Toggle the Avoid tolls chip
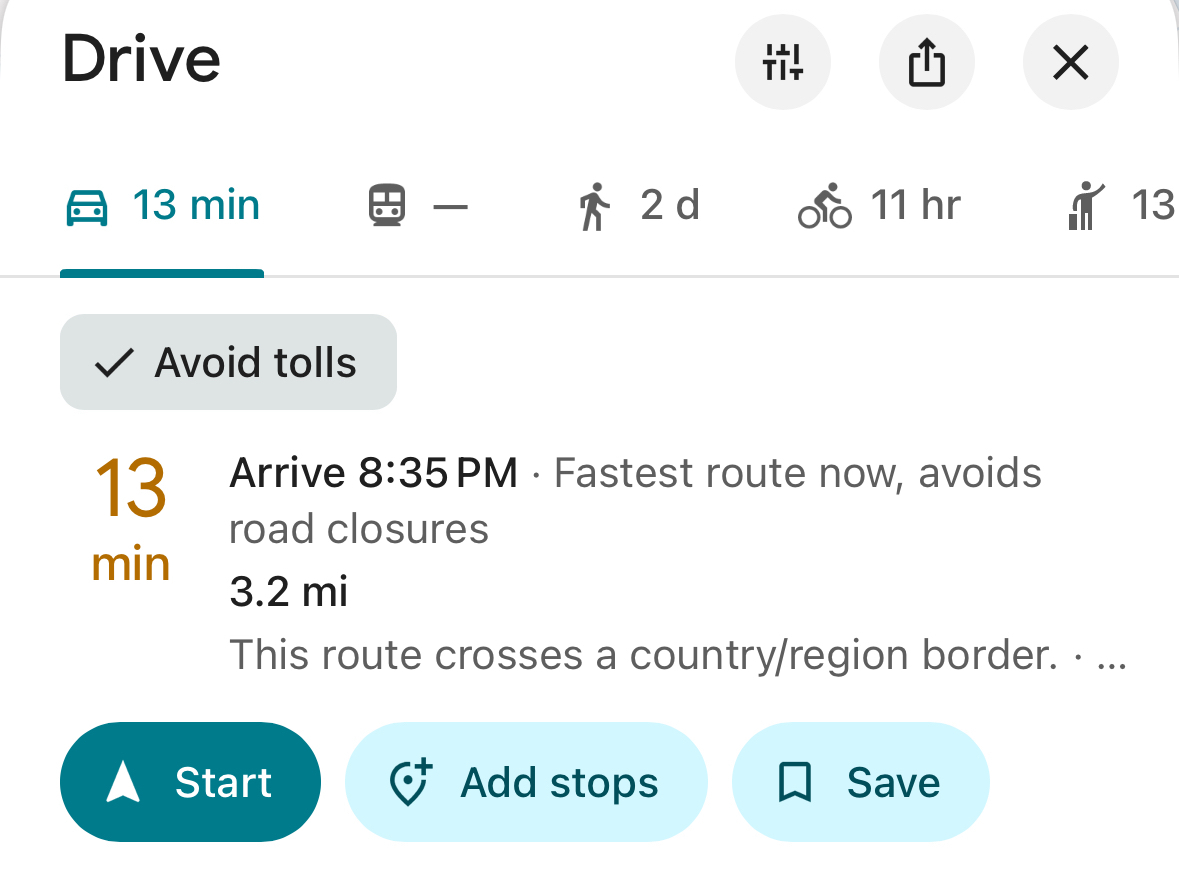This screenshot has width=1179, height=887. (x=228, y=362)
